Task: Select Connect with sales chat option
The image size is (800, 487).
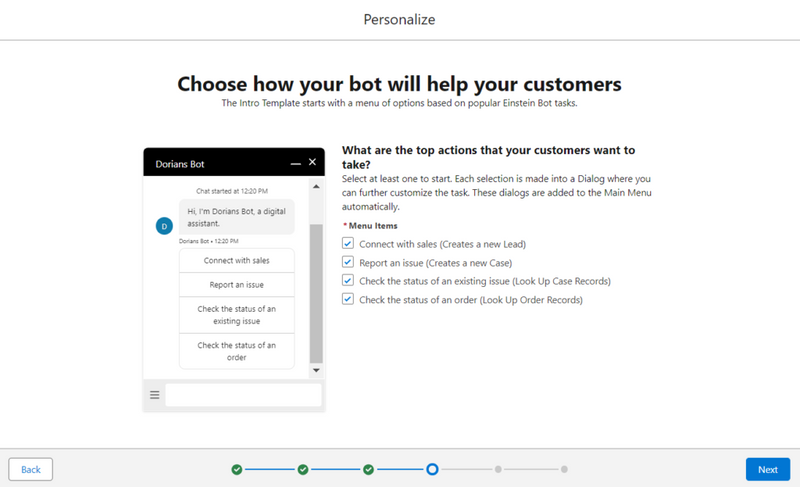Action: (x=237, y=261)
